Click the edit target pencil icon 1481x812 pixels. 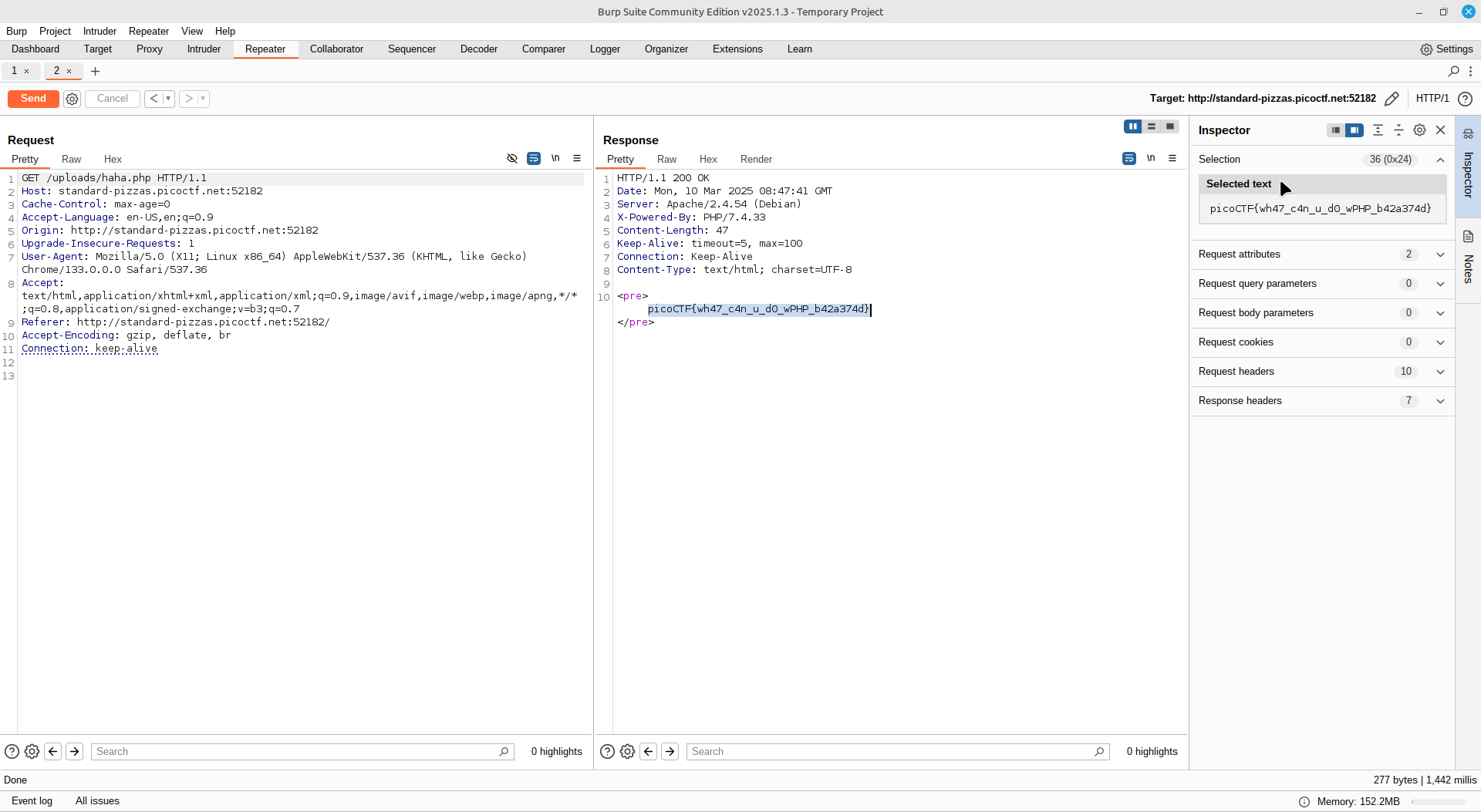pos(1392,99)
